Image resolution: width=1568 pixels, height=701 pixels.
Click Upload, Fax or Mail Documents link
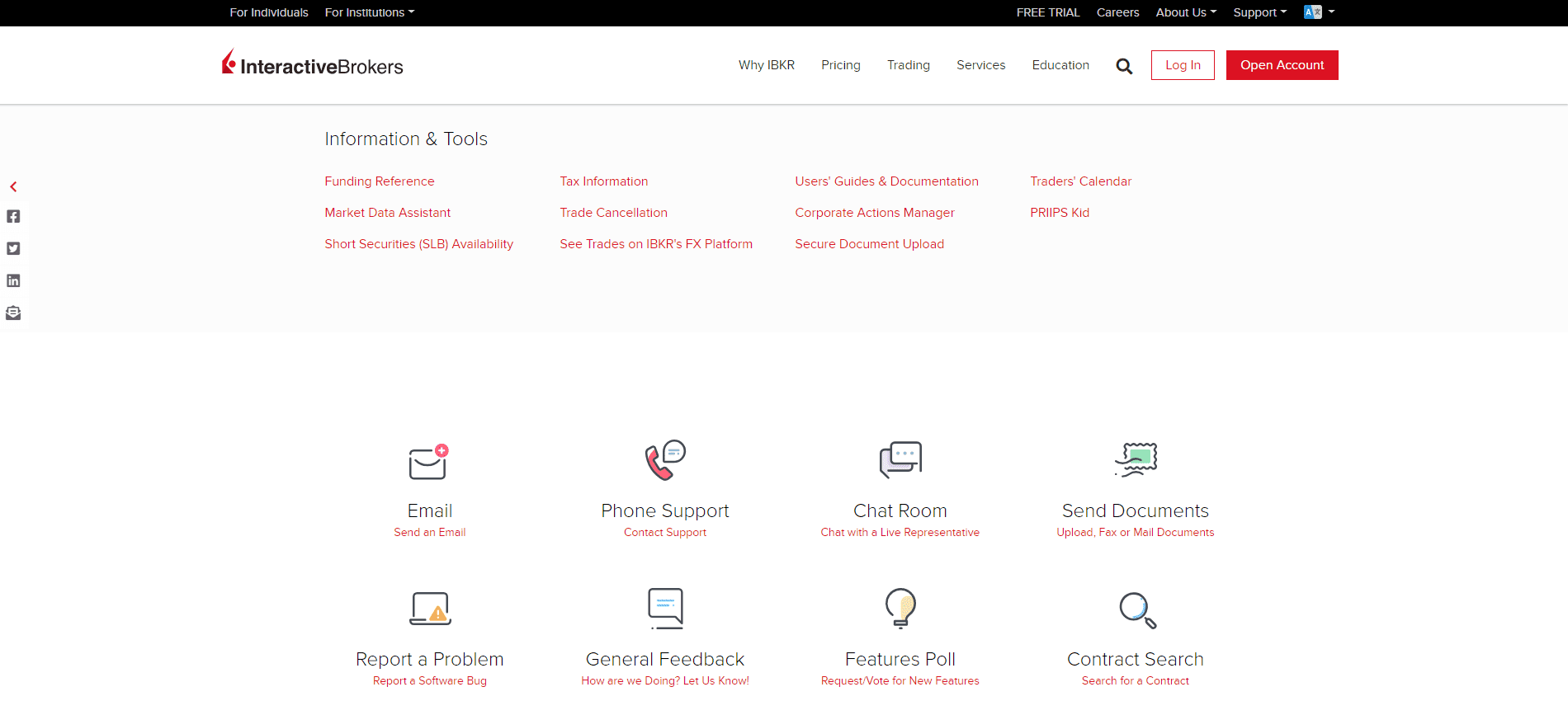pyautogui.click(x=1136, y=533)
